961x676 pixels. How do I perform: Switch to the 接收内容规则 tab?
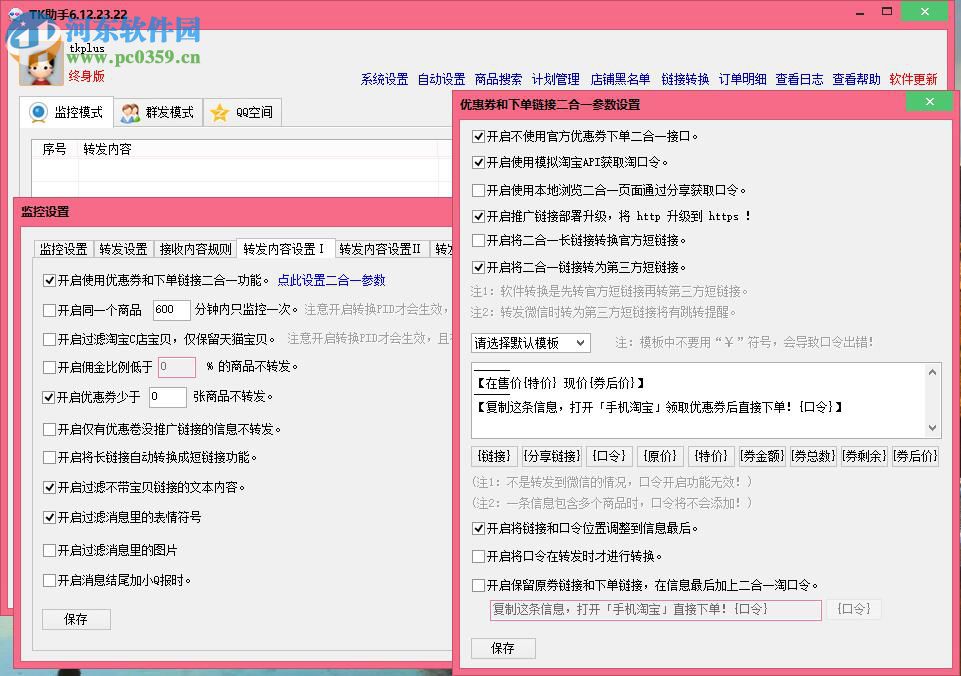pos(195,249)
